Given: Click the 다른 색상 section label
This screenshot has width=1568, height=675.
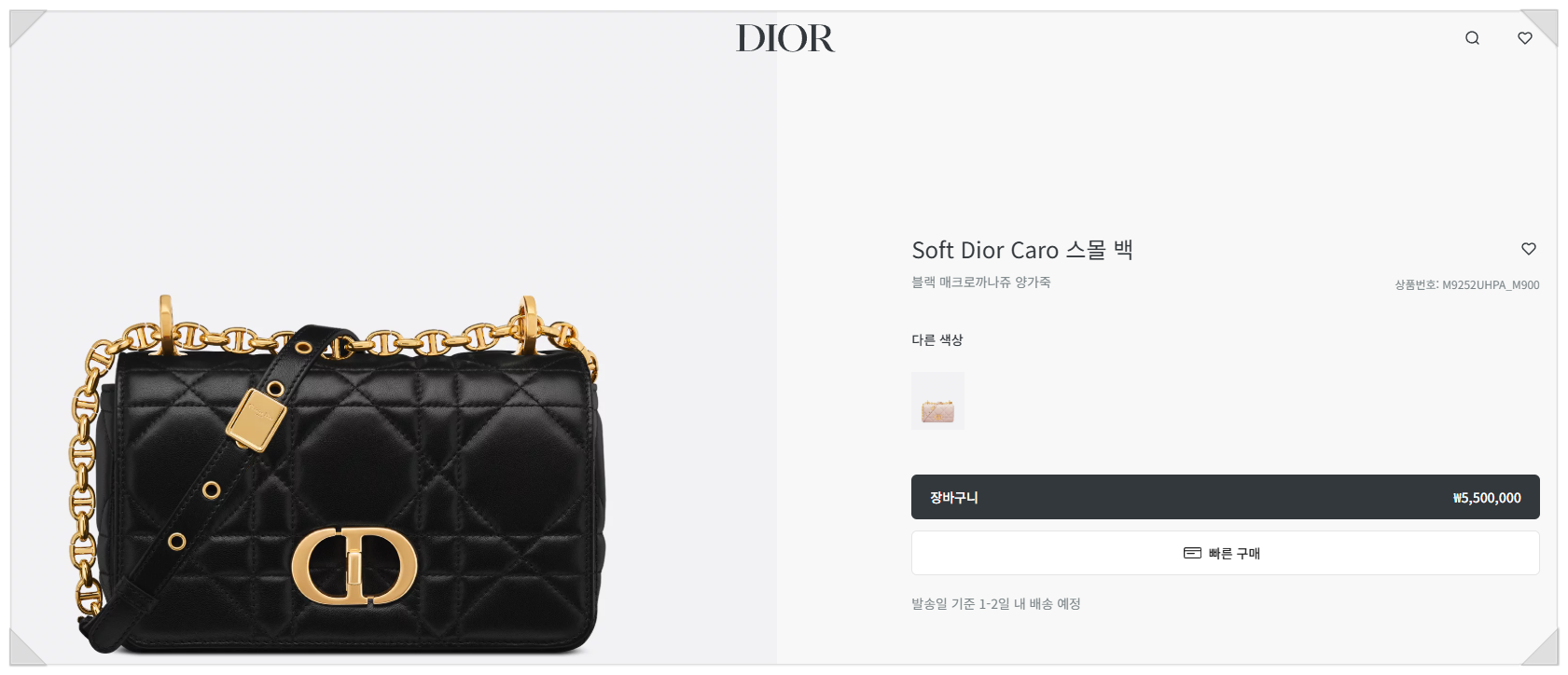Looking at the screenshot, I should click(937, 340).
